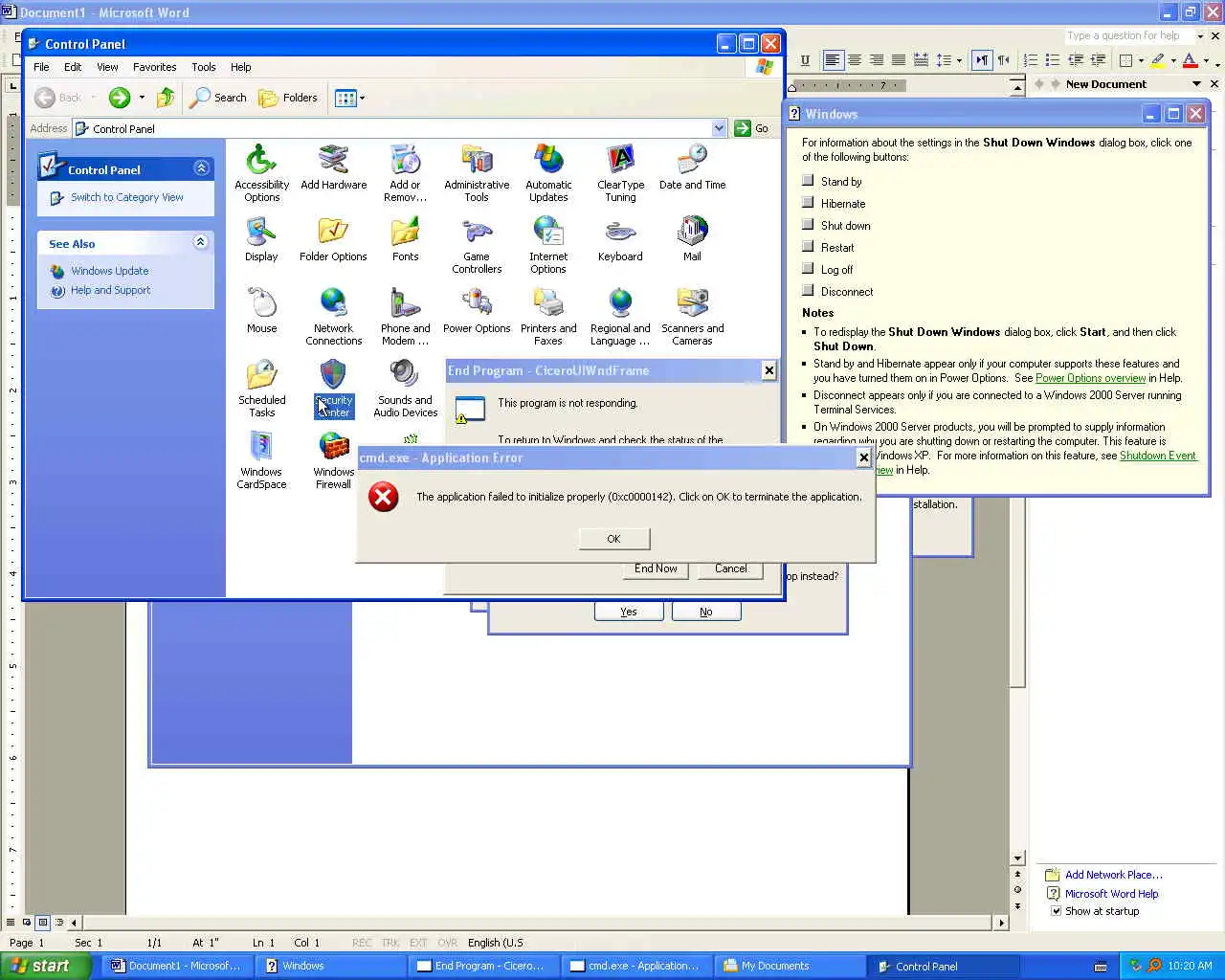Open the Tools menu in Control Panel

coord(204,67)
